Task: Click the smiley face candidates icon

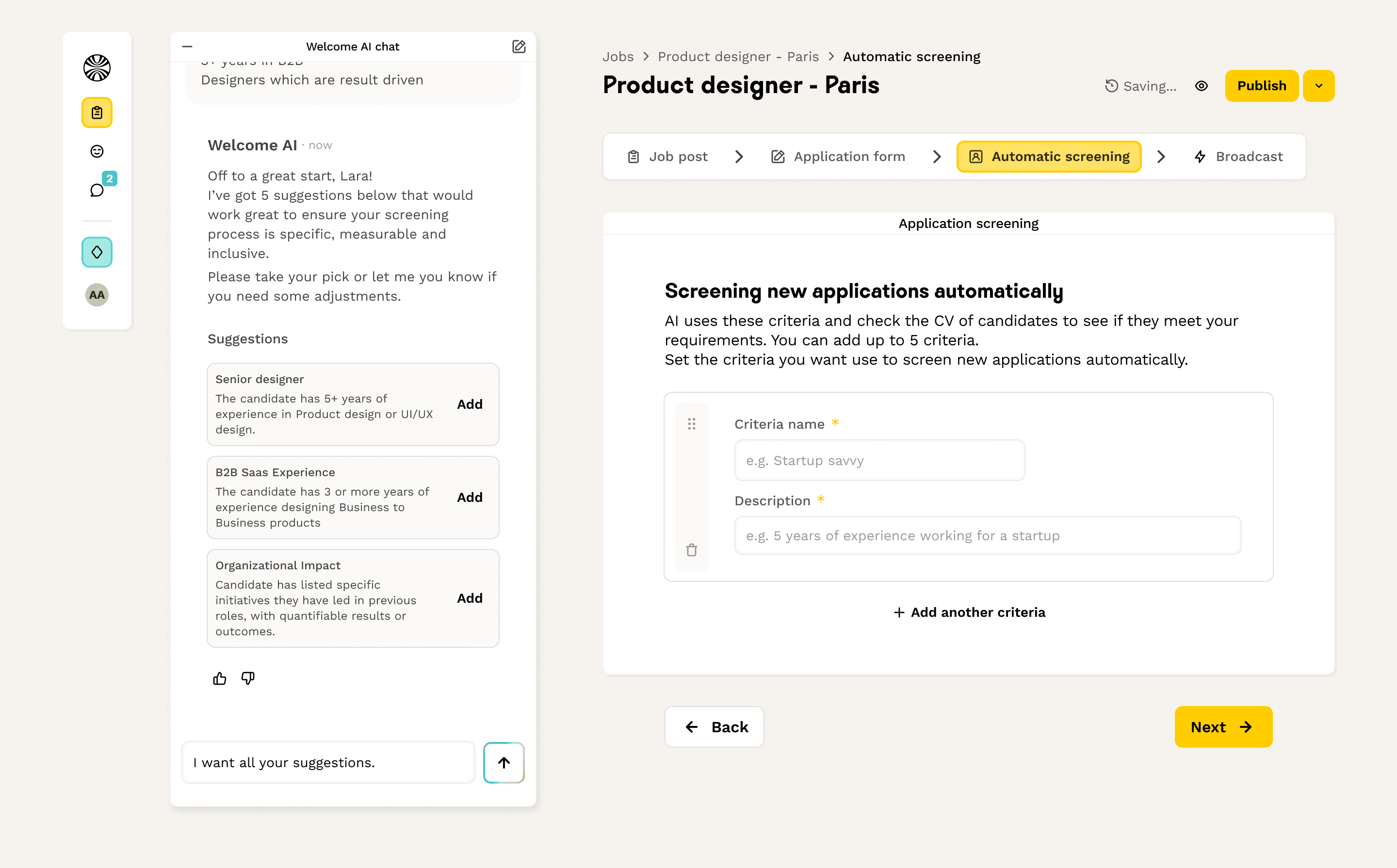Action: (x=97, y=152)
